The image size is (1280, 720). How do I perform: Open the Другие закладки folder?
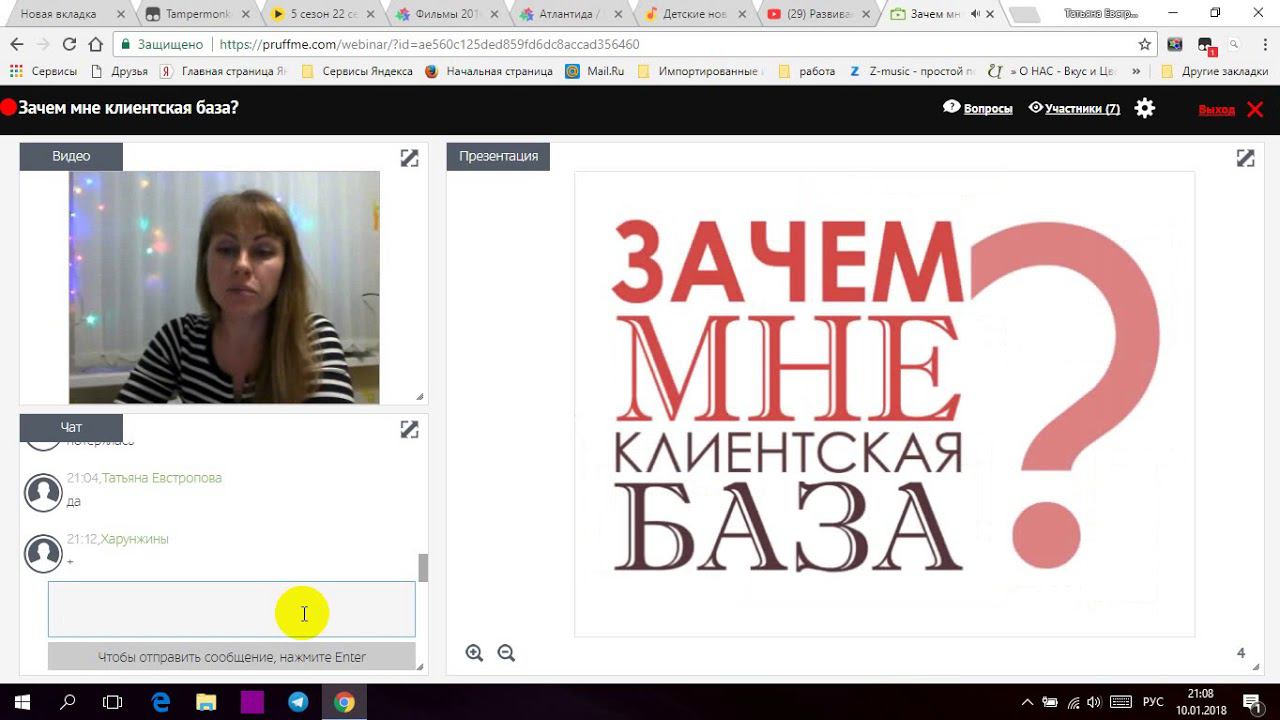point(1214,71)
